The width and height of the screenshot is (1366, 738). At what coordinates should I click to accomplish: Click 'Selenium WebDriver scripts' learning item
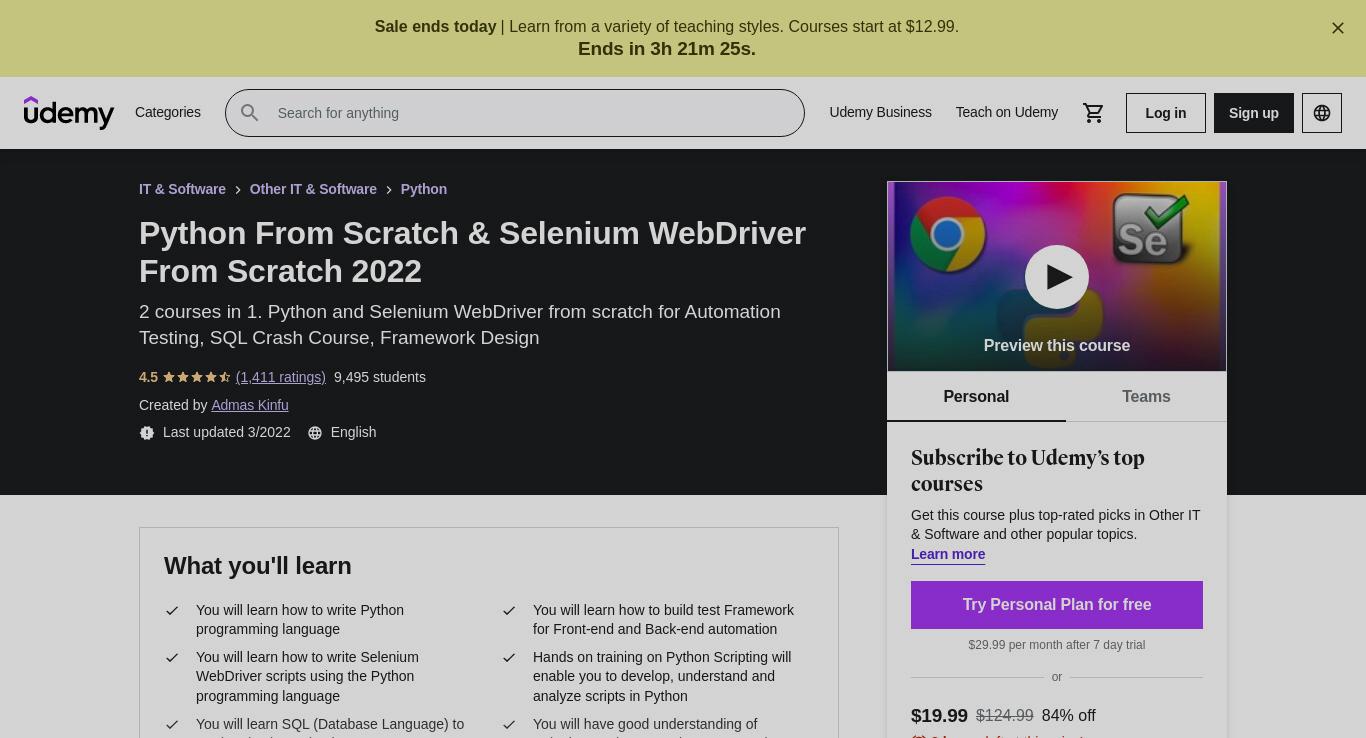(x=307, y=676)
